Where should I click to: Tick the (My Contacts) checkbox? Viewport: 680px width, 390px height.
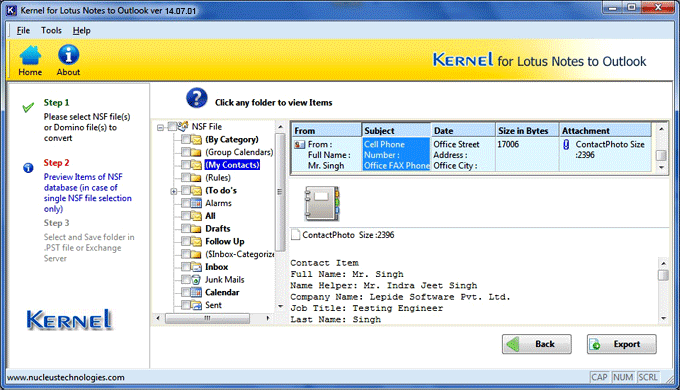click(186, 165)
